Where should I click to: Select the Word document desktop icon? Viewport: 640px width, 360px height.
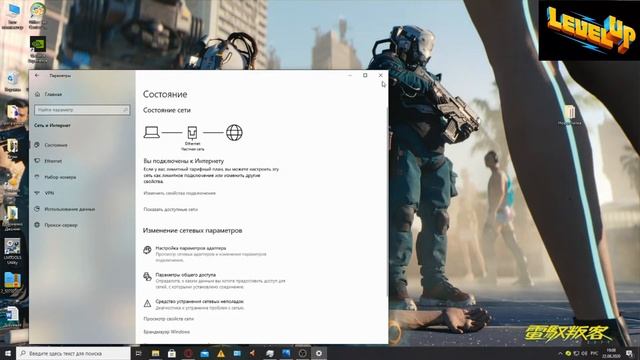[x=12, y=317]
